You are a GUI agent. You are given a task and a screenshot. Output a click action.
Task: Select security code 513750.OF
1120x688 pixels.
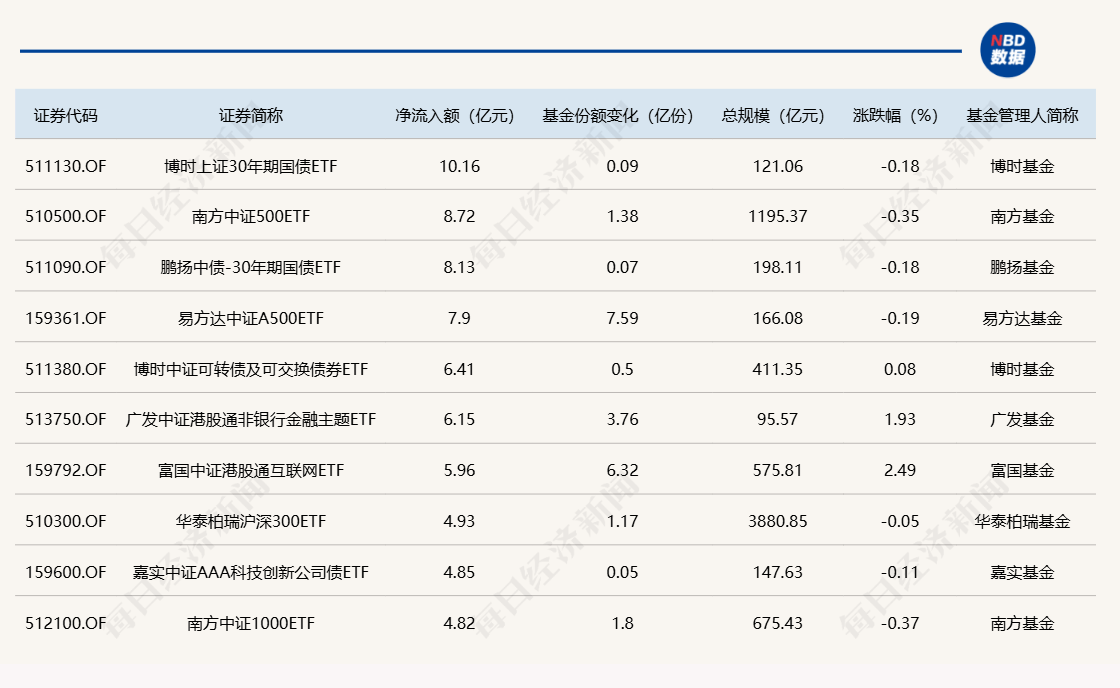pyautogui.click(x=66, y=419)
